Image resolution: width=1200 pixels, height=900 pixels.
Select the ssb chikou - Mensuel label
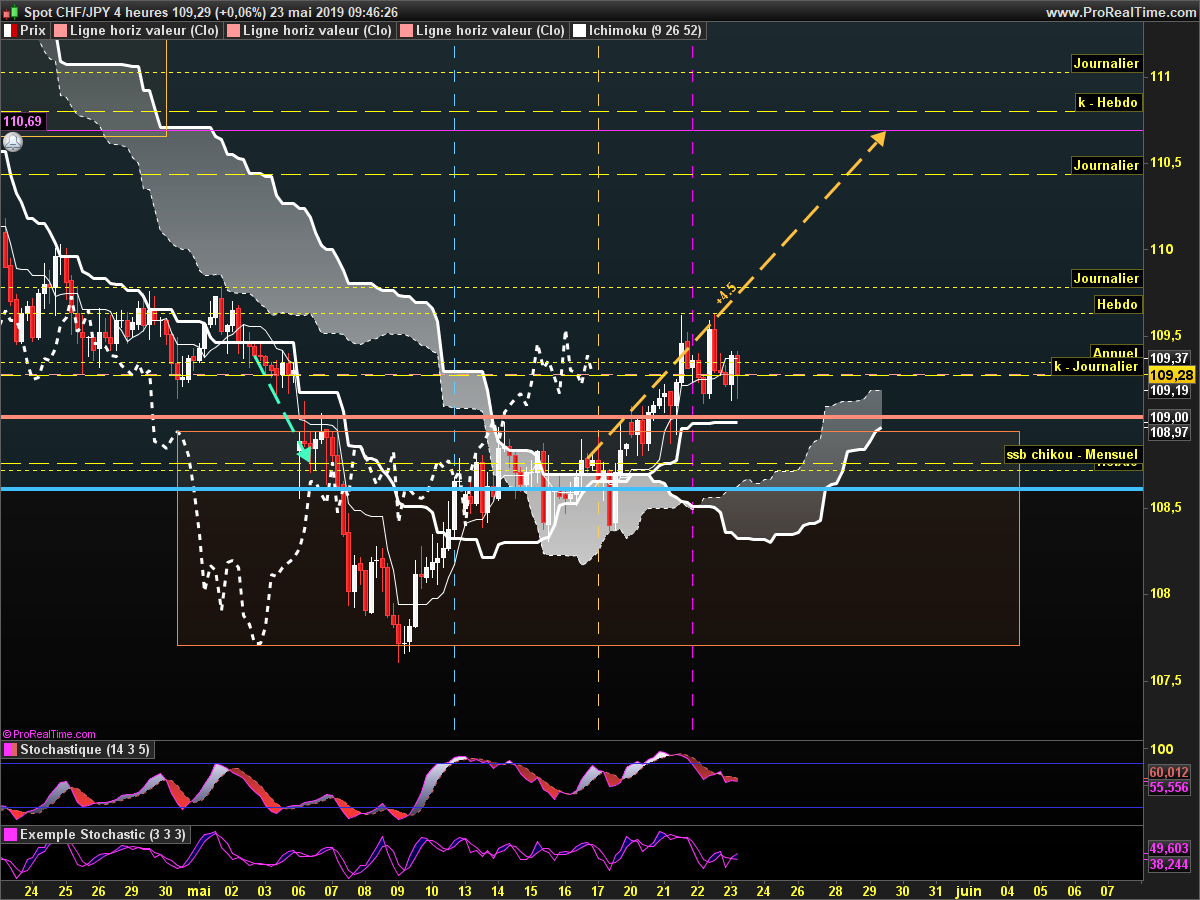tap(1071, 454)
